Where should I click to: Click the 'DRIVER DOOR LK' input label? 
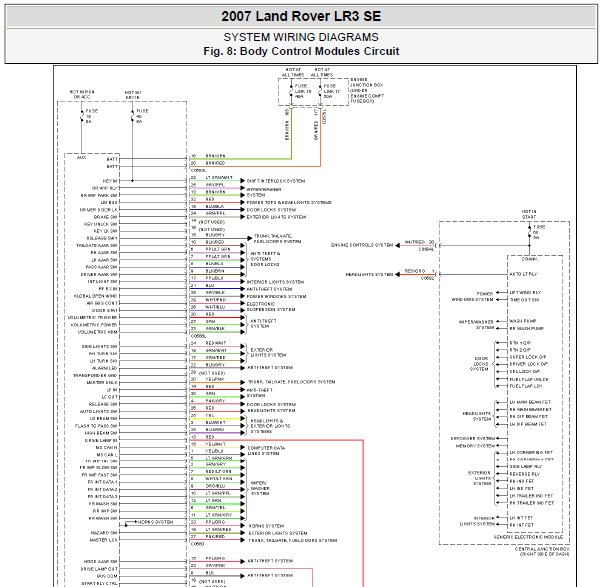click(98, 210)
